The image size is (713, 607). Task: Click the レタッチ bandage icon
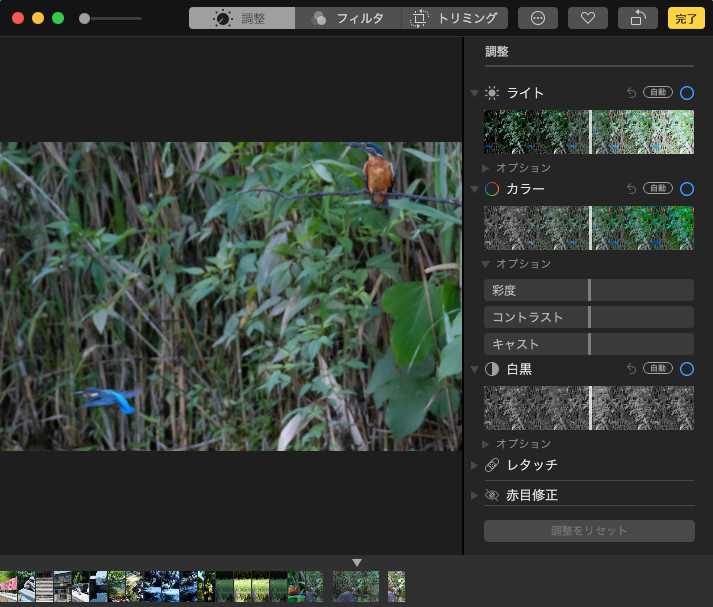tap(492, 465)
